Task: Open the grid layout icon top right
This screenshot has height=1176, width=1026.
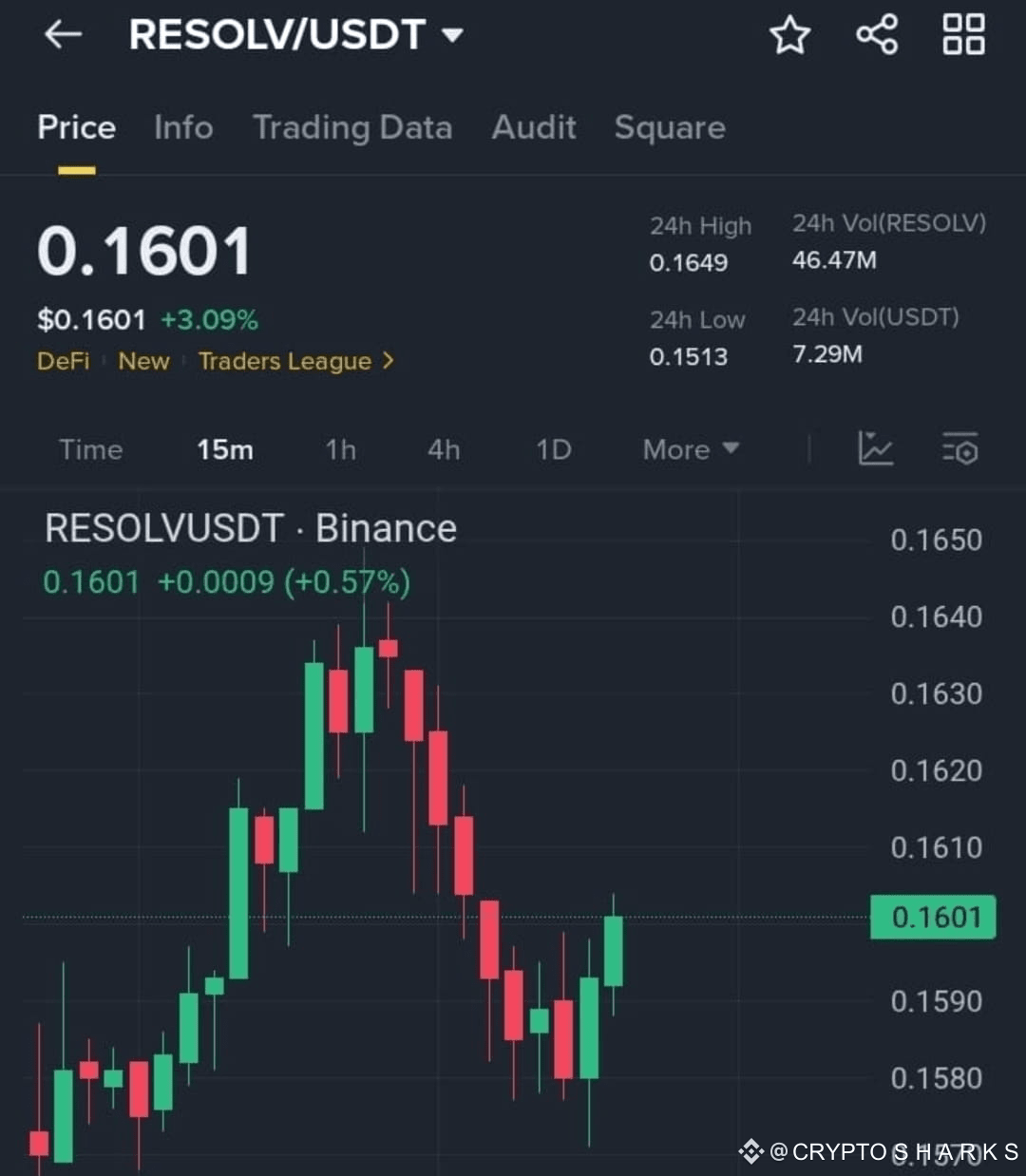Action: pos(962,34)
